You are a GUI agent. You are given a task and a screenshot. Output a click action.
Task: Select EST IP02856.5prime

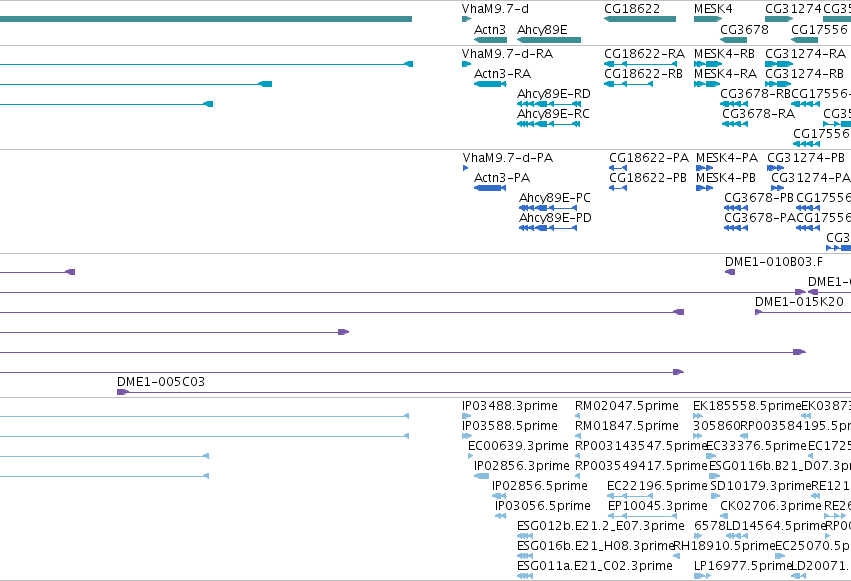(x=499, y=496)
